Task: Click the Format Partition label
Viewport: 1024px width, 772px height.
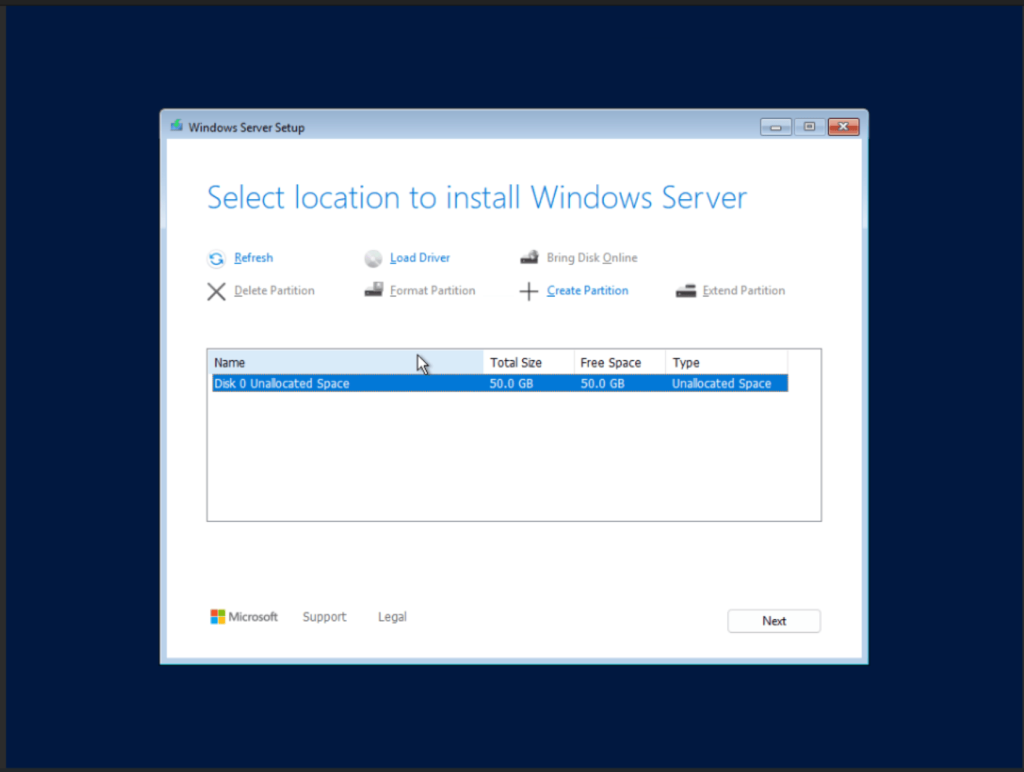Action: coord(432,291)
